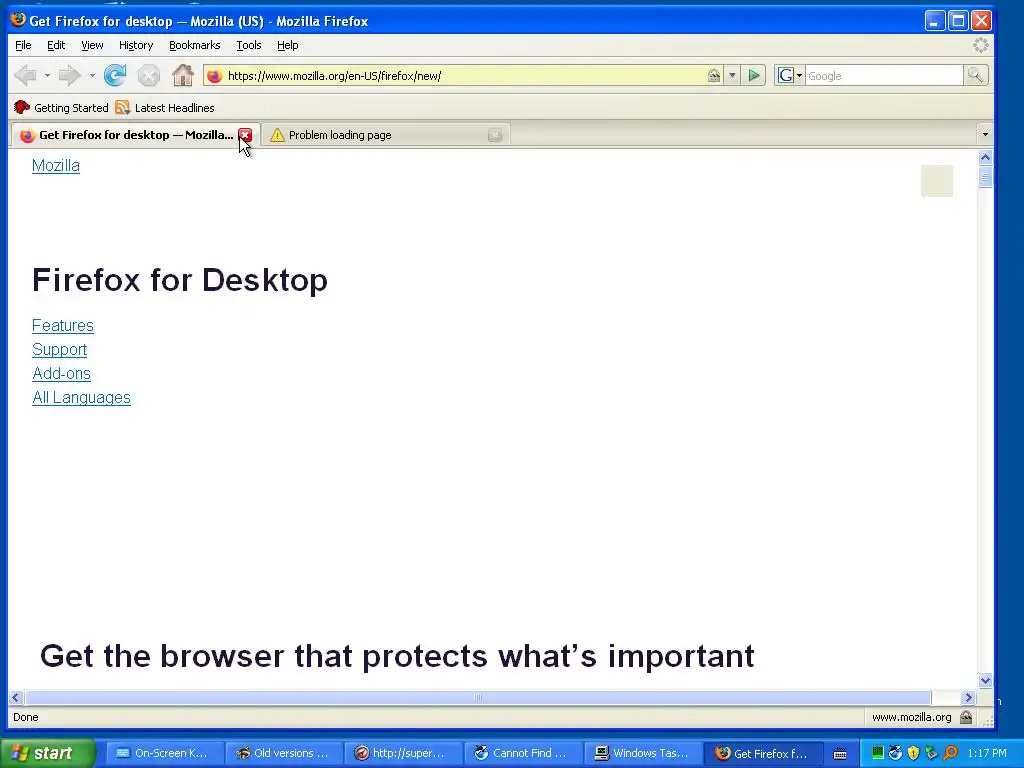Open the search engine selector dropdown

(x=790, y=76)
